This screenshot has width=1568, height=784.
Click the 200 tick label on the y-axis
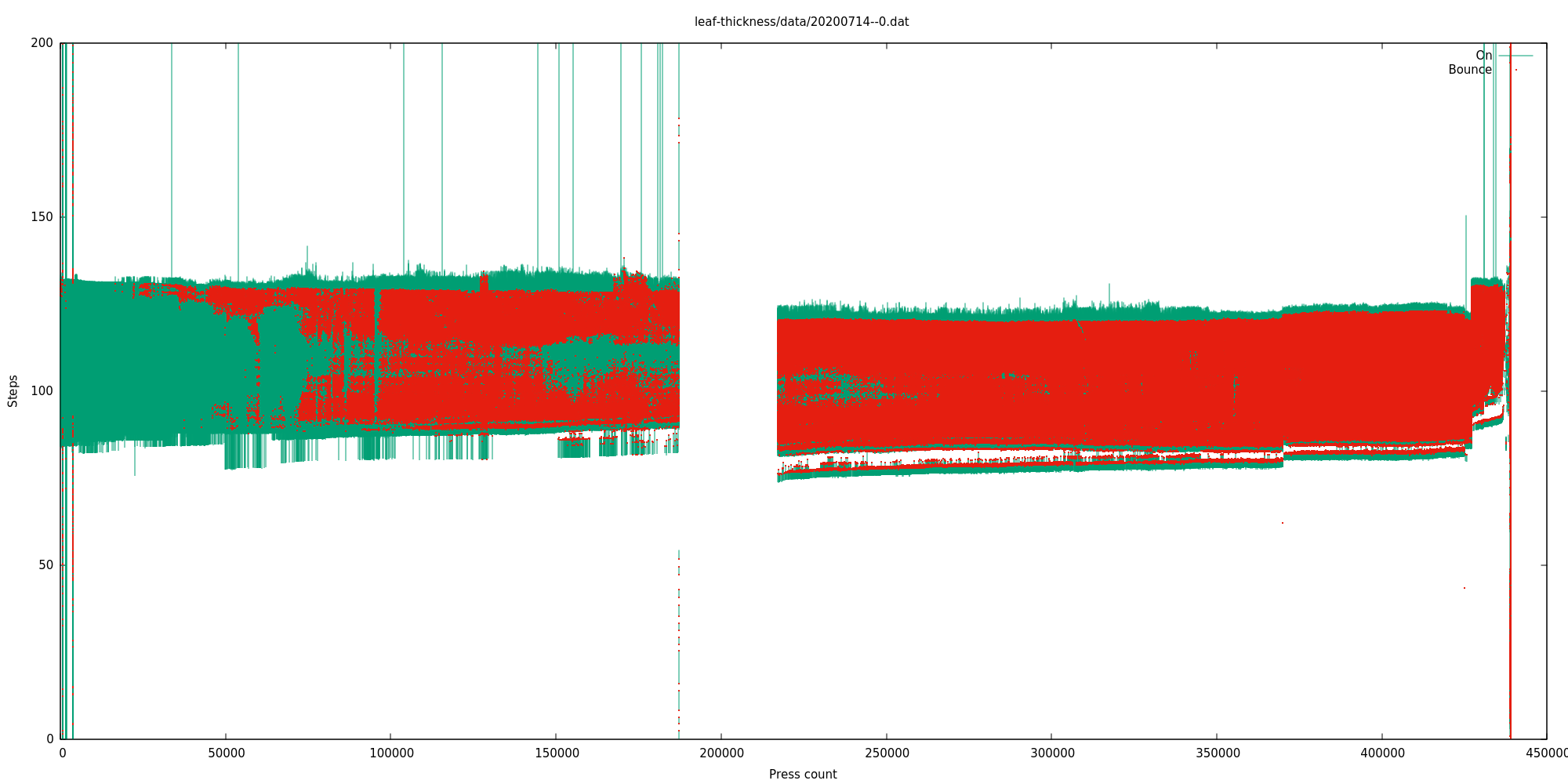[x=42, y=43]
